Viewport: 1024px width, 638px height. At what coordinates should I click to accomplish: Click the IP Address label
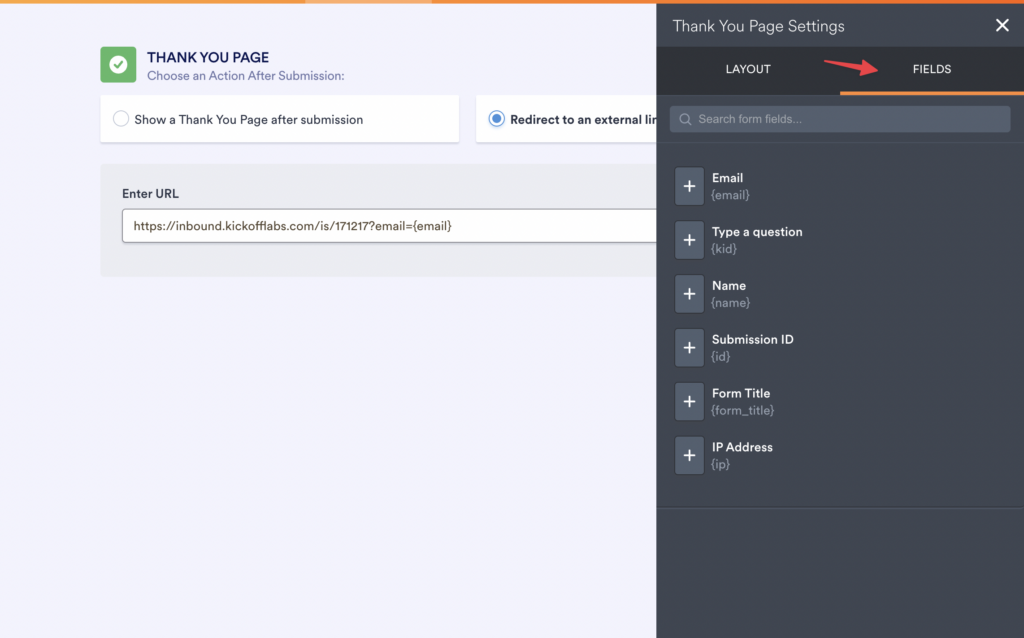click(742, 447)
